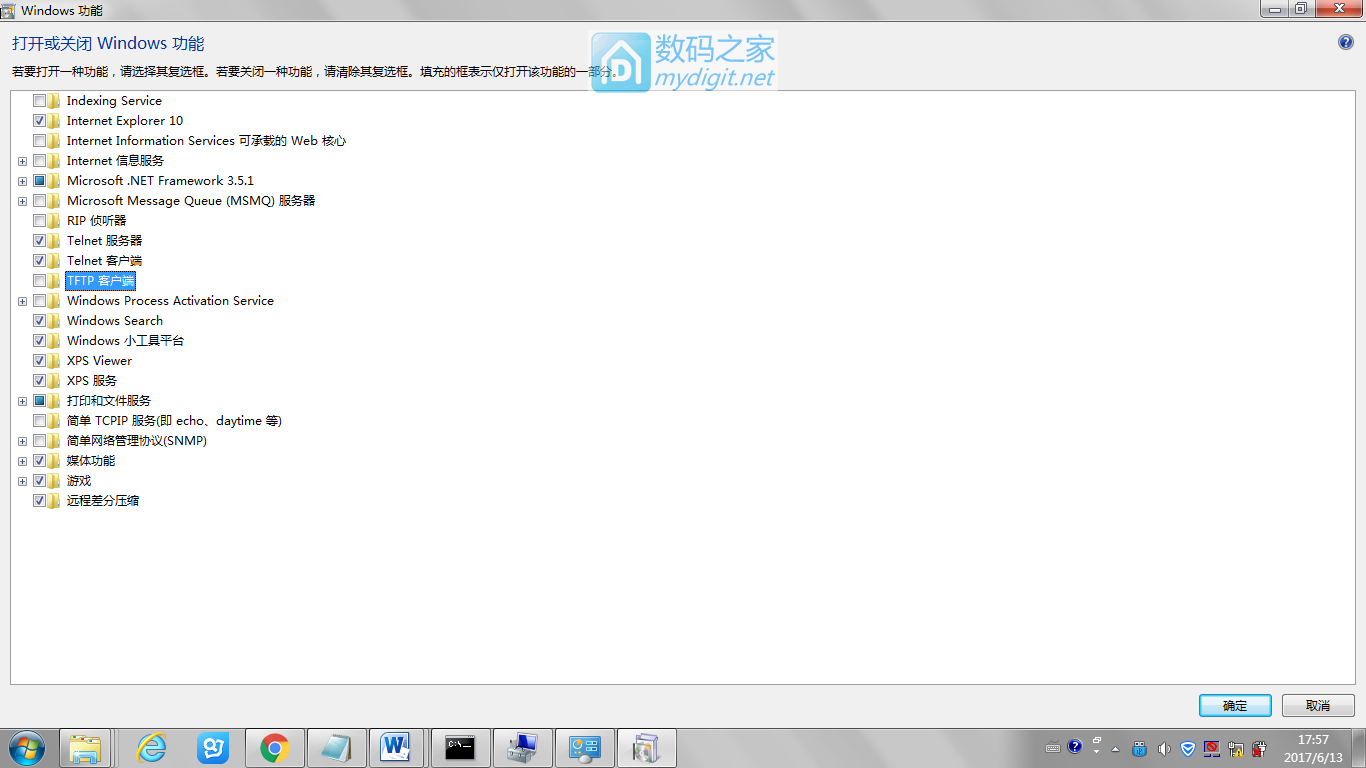Open the Control Panel taskbar item
Screen dimensions: 1366x768
point(584,748)
